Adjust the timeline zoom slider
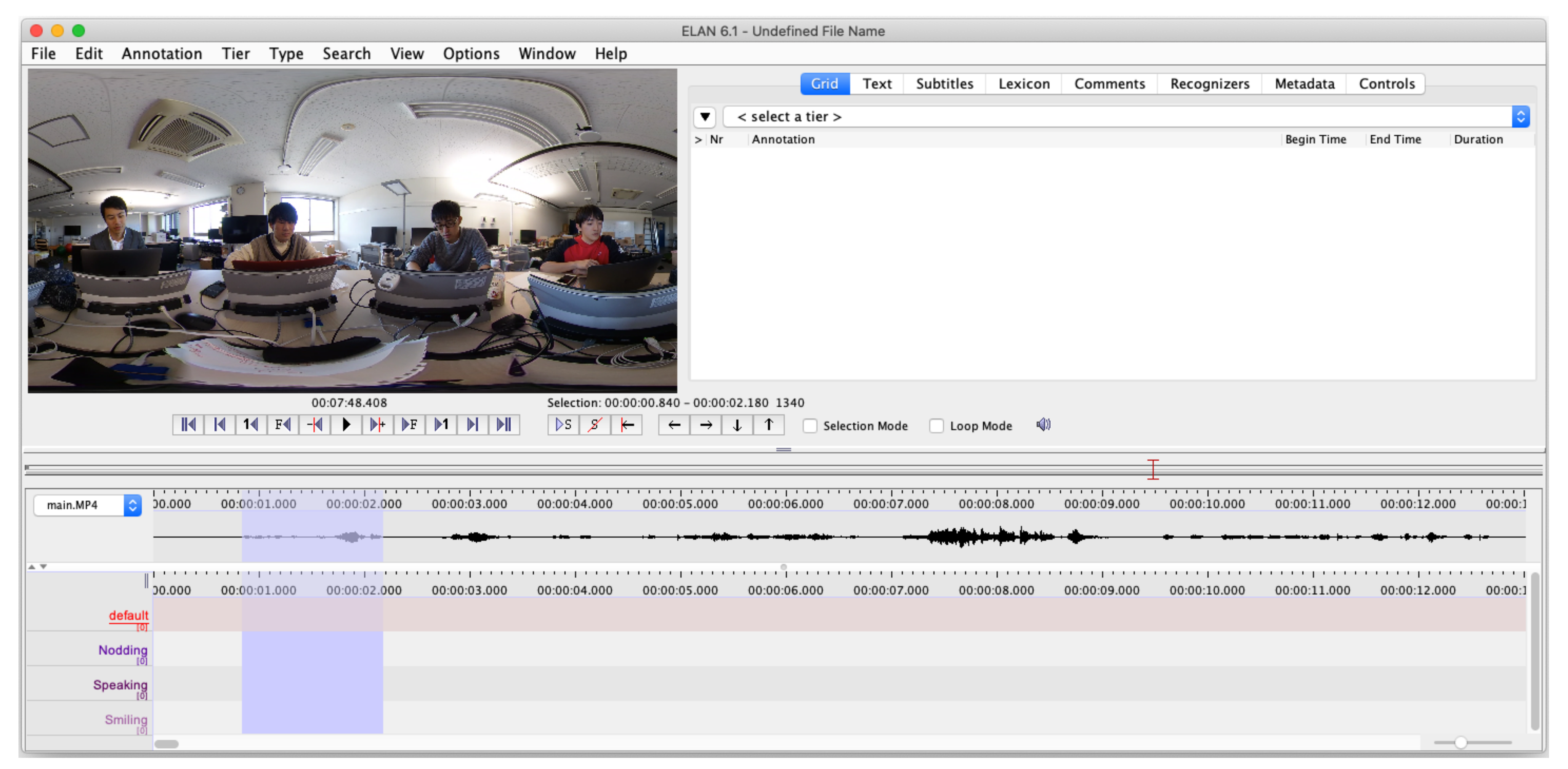This screenshot has width=1568, height=769. click(x=1460, y=742)
